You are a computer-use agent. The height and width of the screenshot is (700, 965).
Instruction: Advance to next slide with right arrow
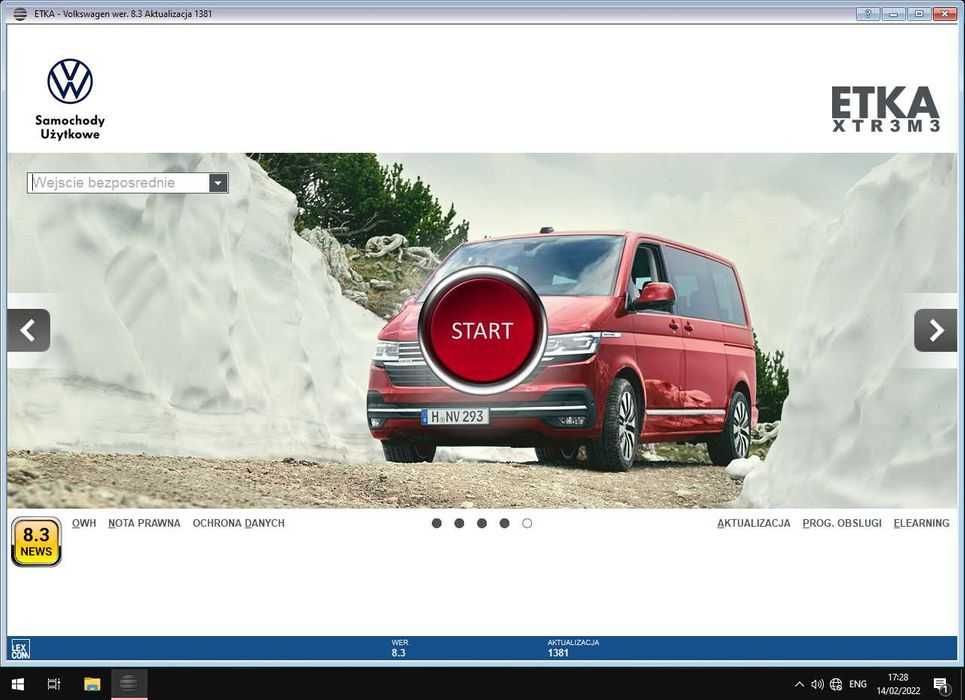tap(935, 331)
